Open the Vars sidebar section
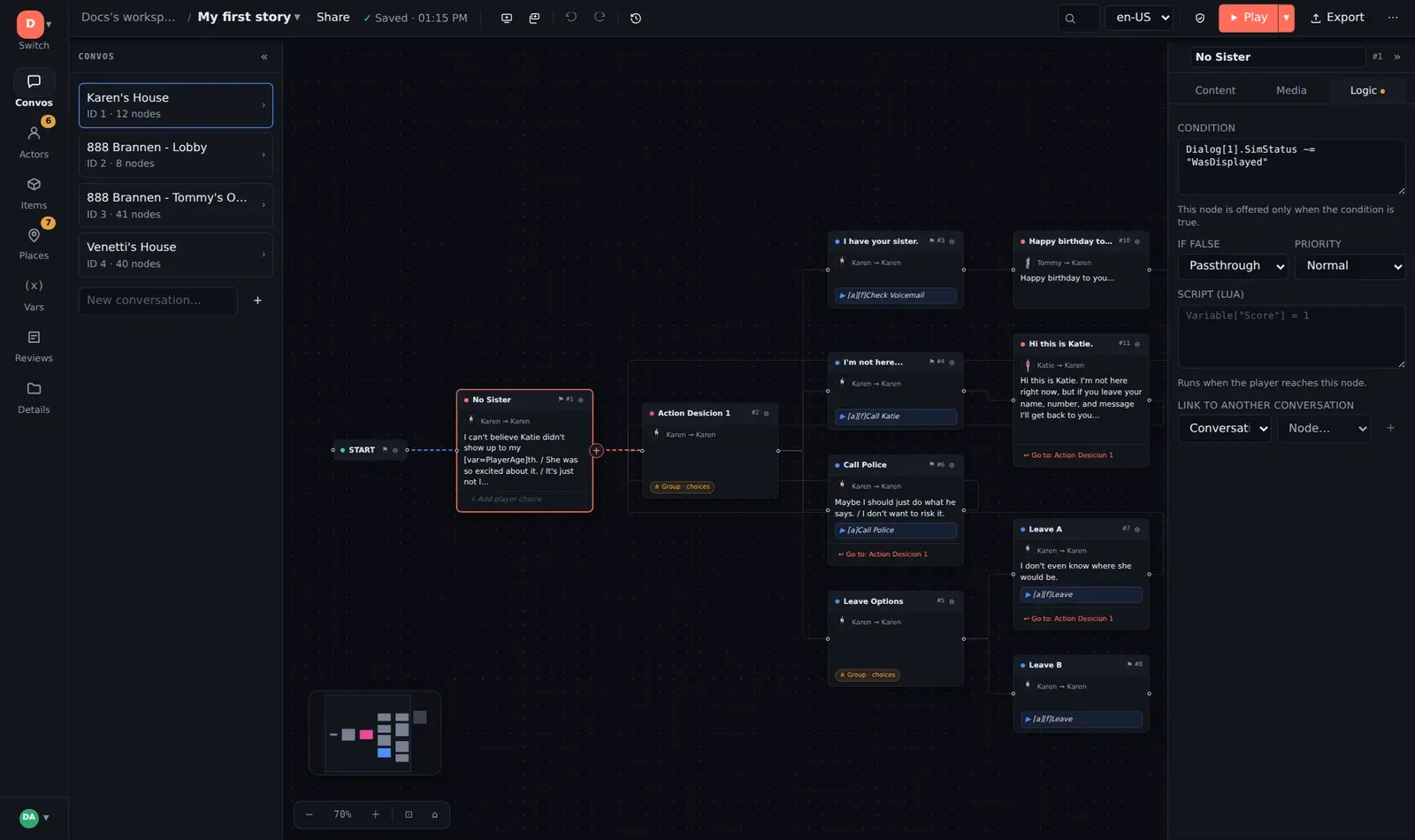Screen dimensions: 1415x840 click(34, 294)
